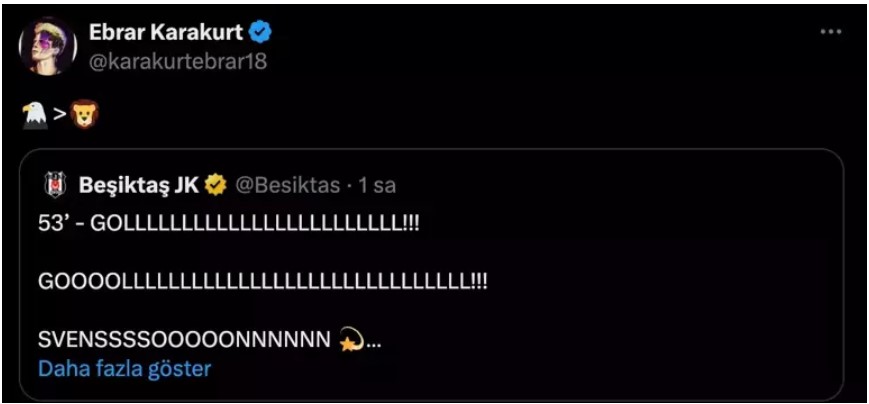Click the trailing ellipsis after the dizzy emoji
This screenshot has width=869, height=404.
(373, 343)
